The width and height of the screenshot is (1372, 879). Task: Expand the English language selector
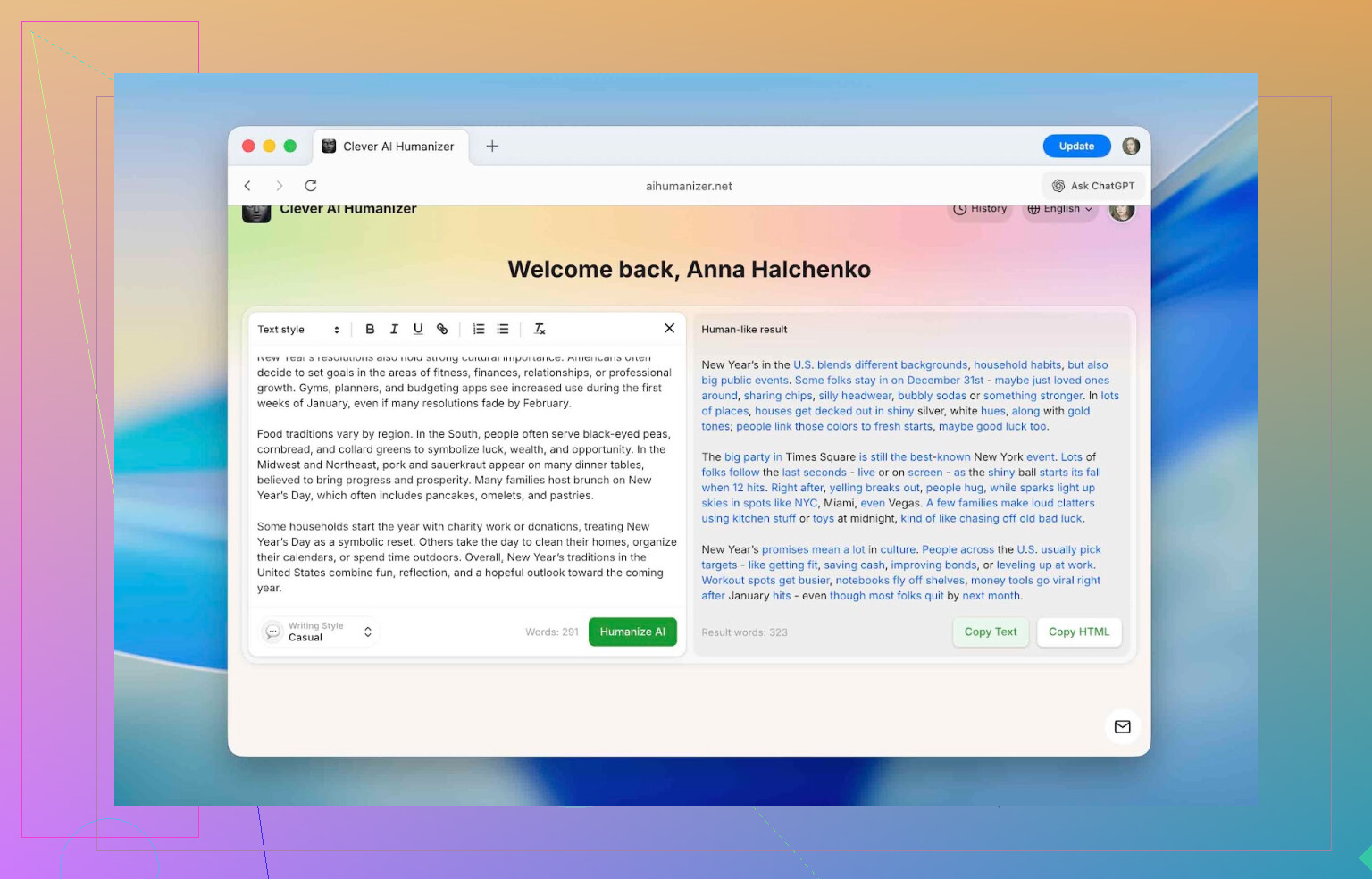click(x=1059, y=209)
